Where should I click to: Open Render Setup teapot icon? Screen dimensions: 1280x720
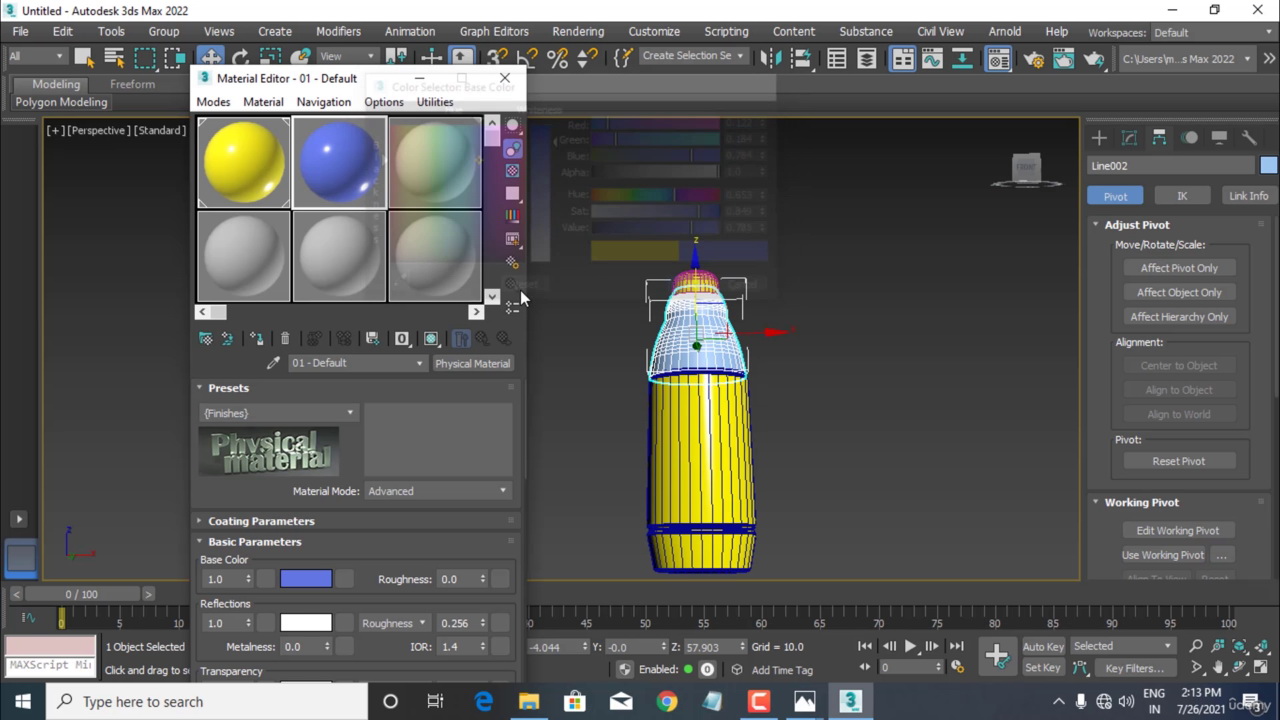tap(1034, 59)
